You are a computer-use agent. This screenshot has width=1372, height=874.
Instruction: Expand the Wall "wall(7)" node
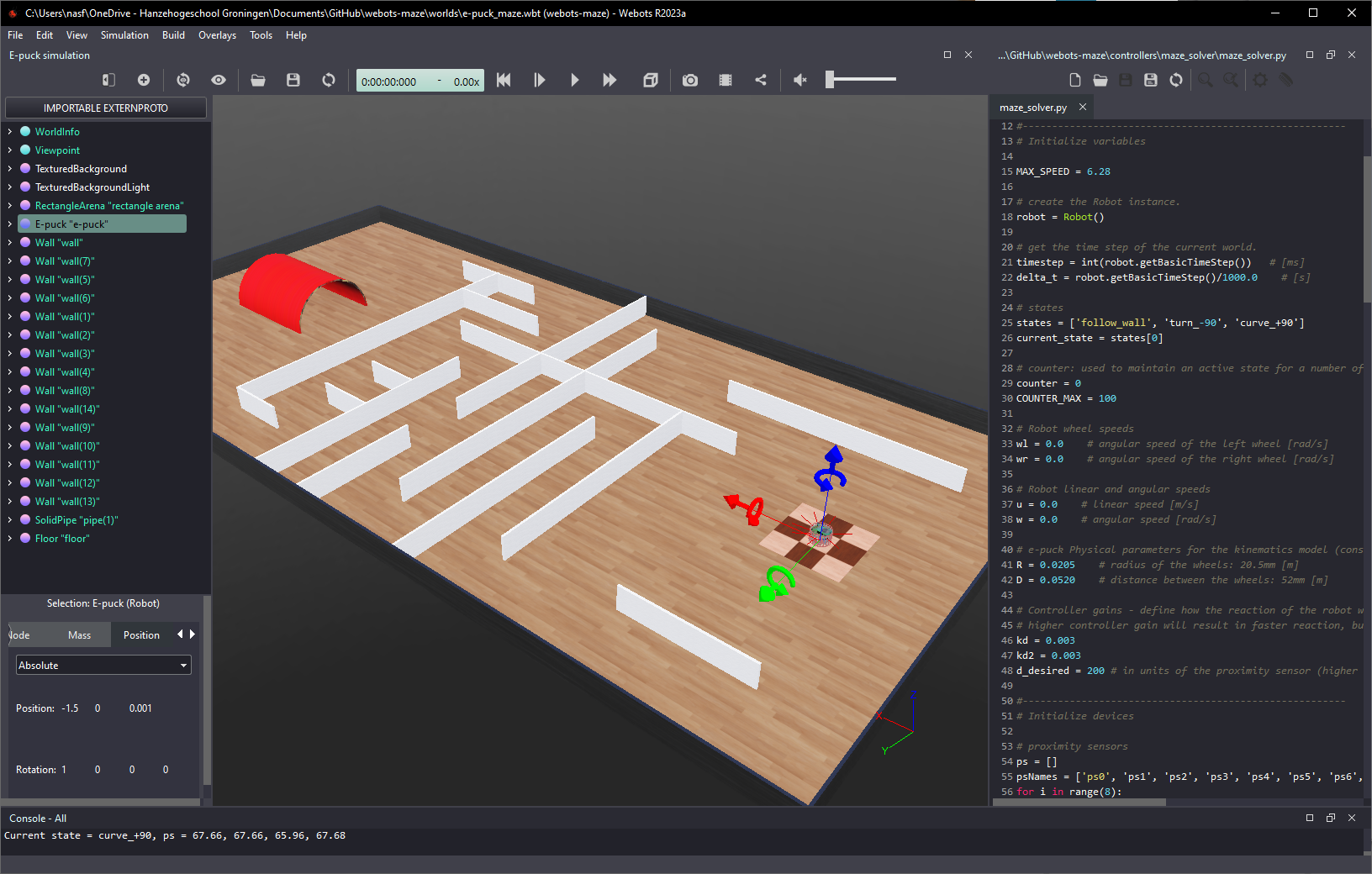[10, 261]
